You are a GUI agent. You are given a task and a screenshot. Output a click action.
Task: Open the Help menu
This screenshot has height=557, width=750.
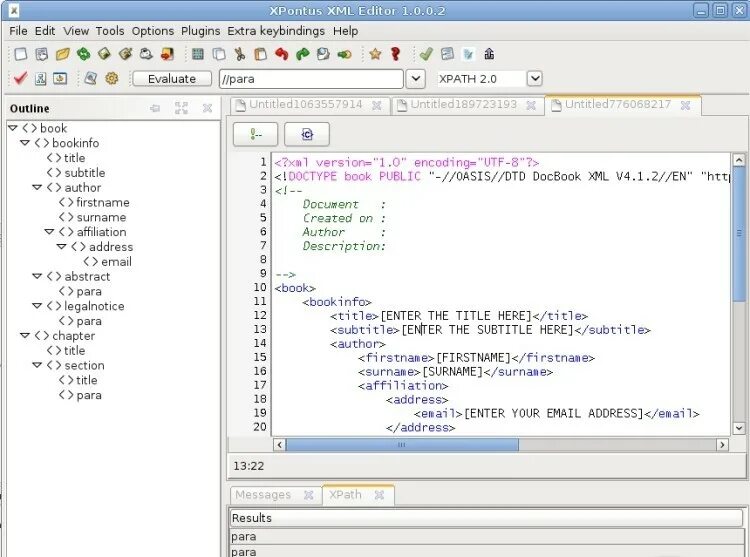[x=345, y=31]
